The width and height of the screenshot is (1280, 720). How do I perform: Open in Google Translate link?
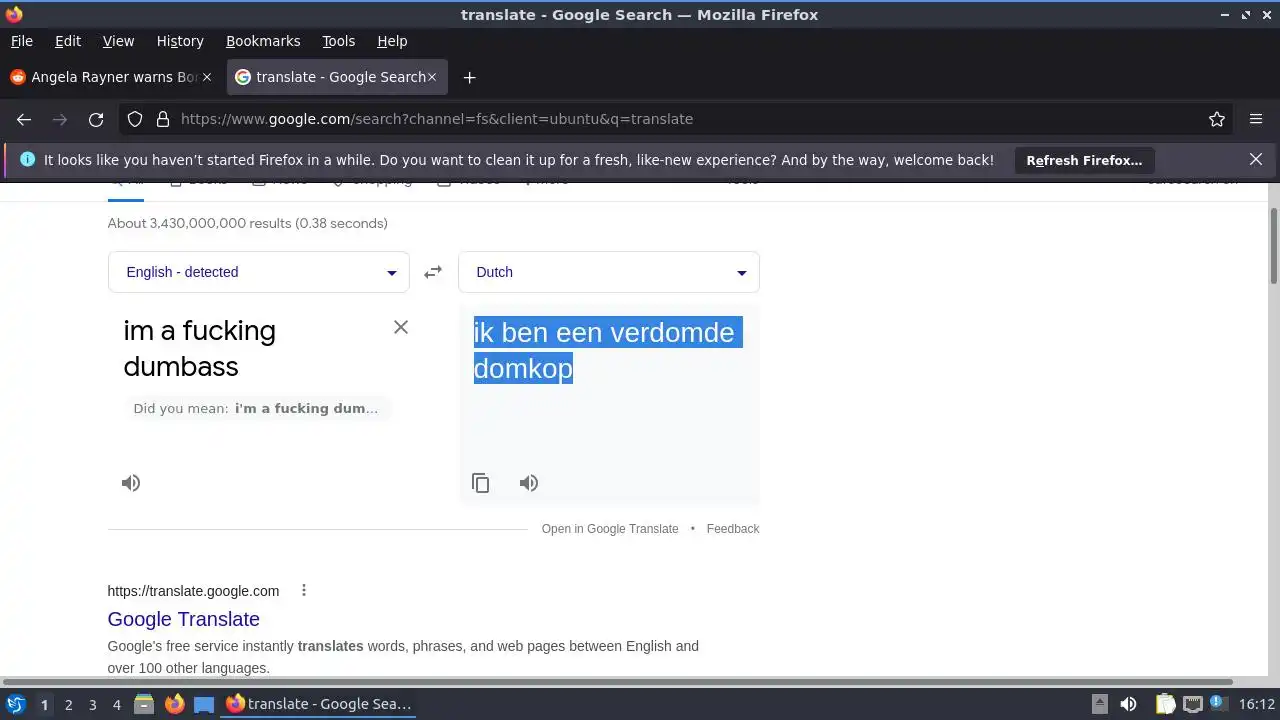click(x=610, y=529)
